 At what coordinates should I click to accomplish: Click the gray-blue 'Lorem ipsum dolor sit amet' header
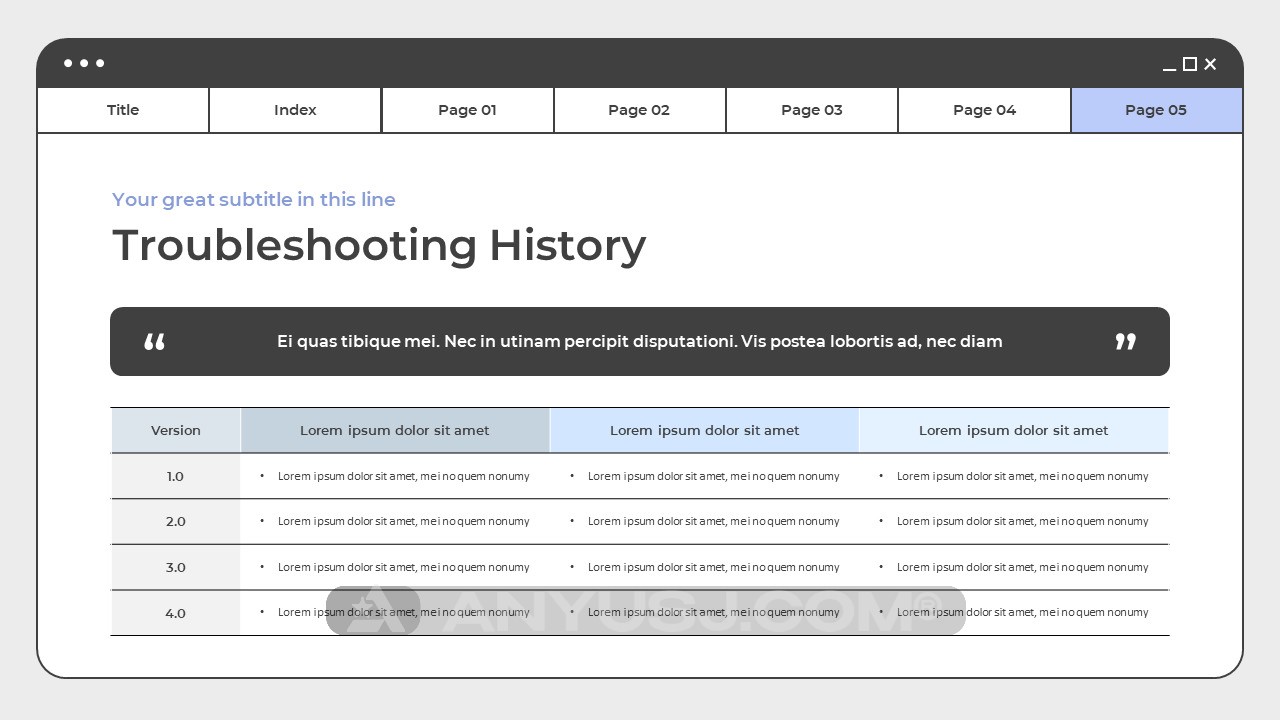[x=395, y=430]
